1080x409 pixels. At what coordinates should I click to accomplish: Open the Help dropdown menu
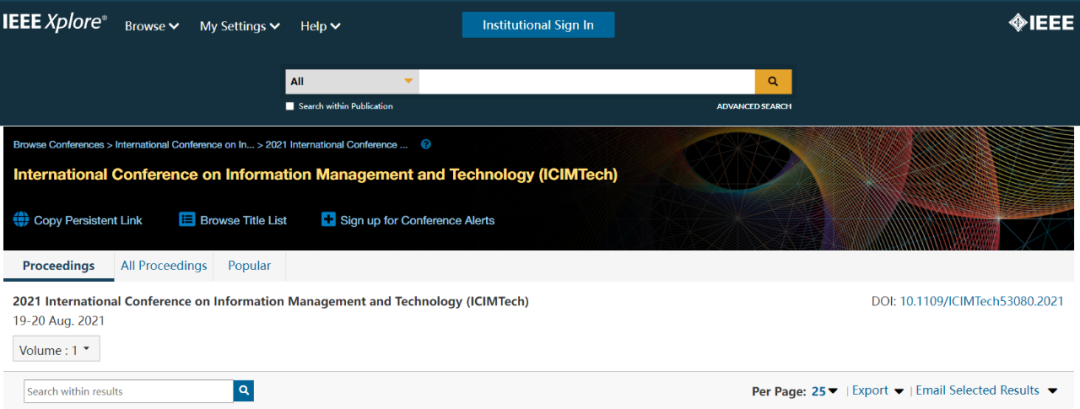point(320,26)
